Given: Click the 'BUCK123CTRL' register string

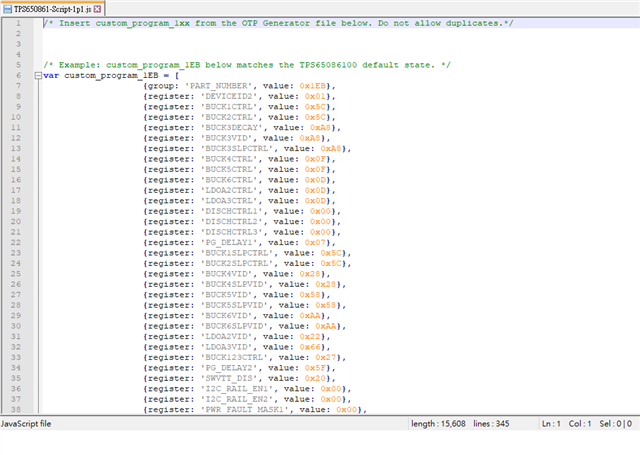Looking at the screenshot, I should pos(234,357).
